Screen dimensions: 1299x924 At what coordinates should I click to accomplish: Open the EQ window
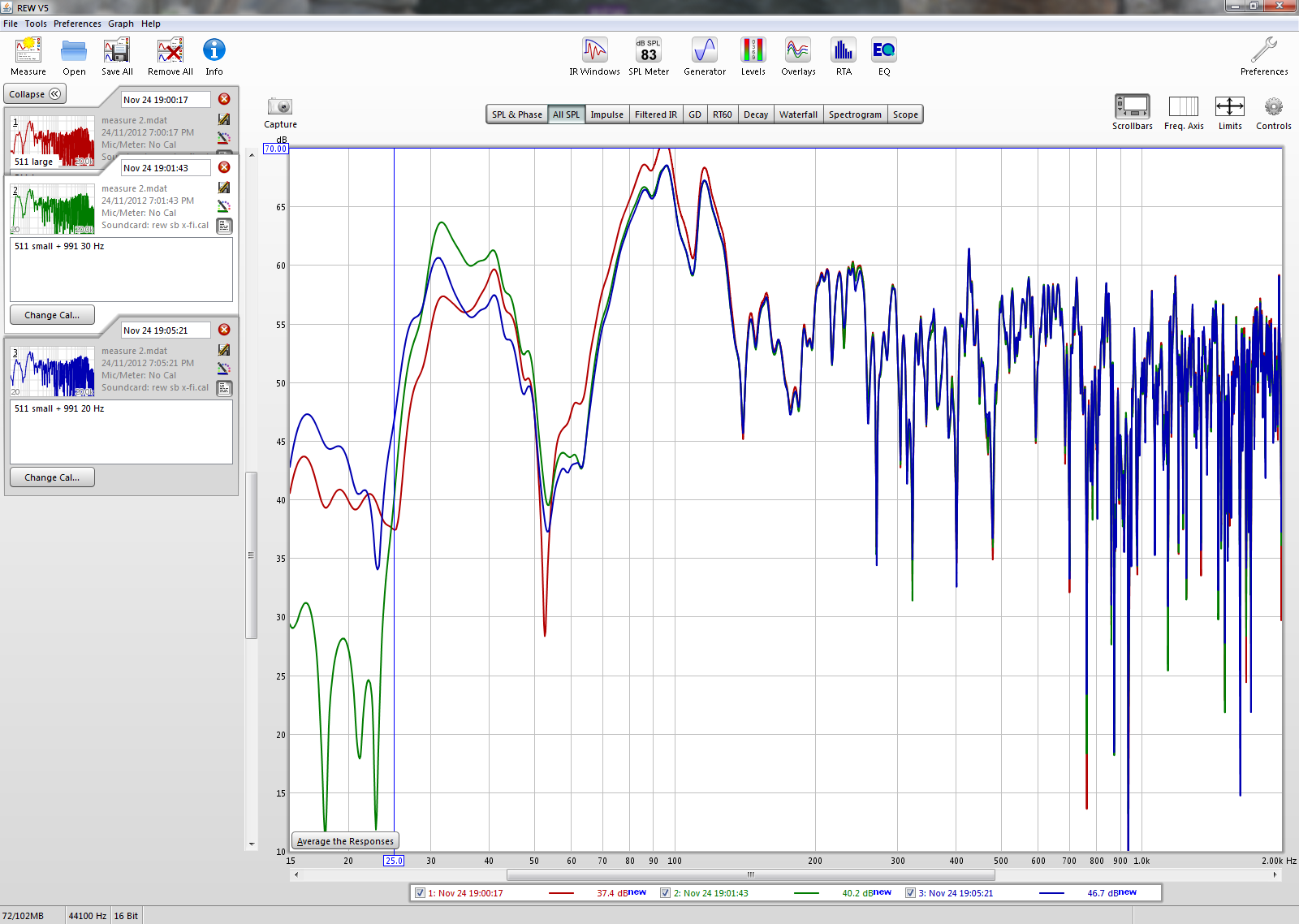click(x=883, y=51)
